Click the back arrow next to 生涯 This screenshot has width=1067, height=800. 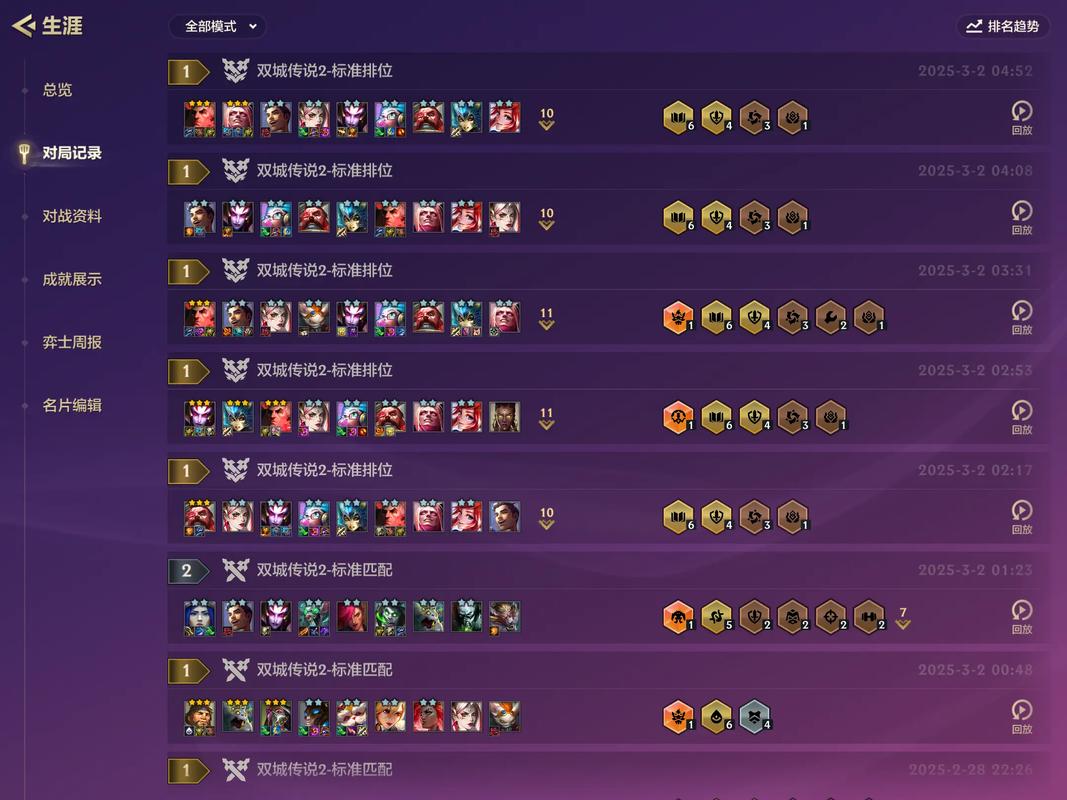click(23, 26)
